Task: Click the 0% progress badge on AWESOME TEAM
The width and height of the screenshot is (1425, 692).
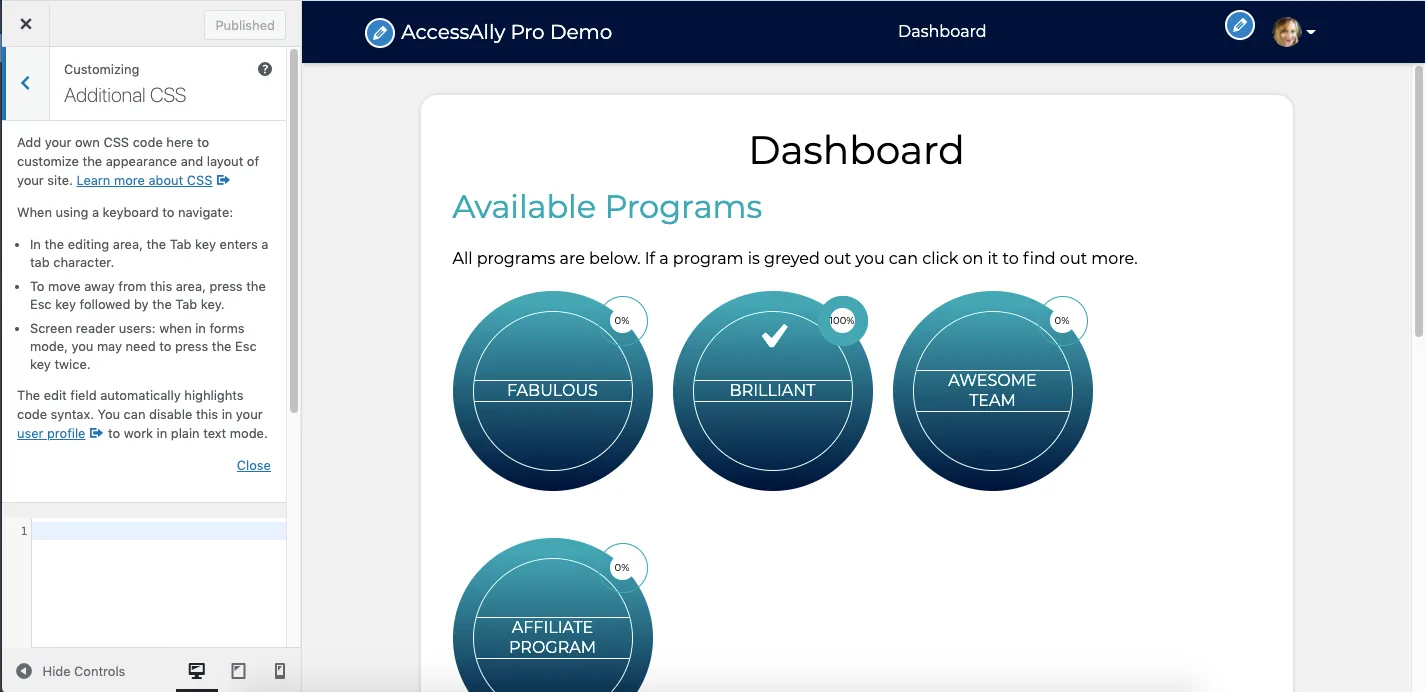Action: coord(1062,321)
